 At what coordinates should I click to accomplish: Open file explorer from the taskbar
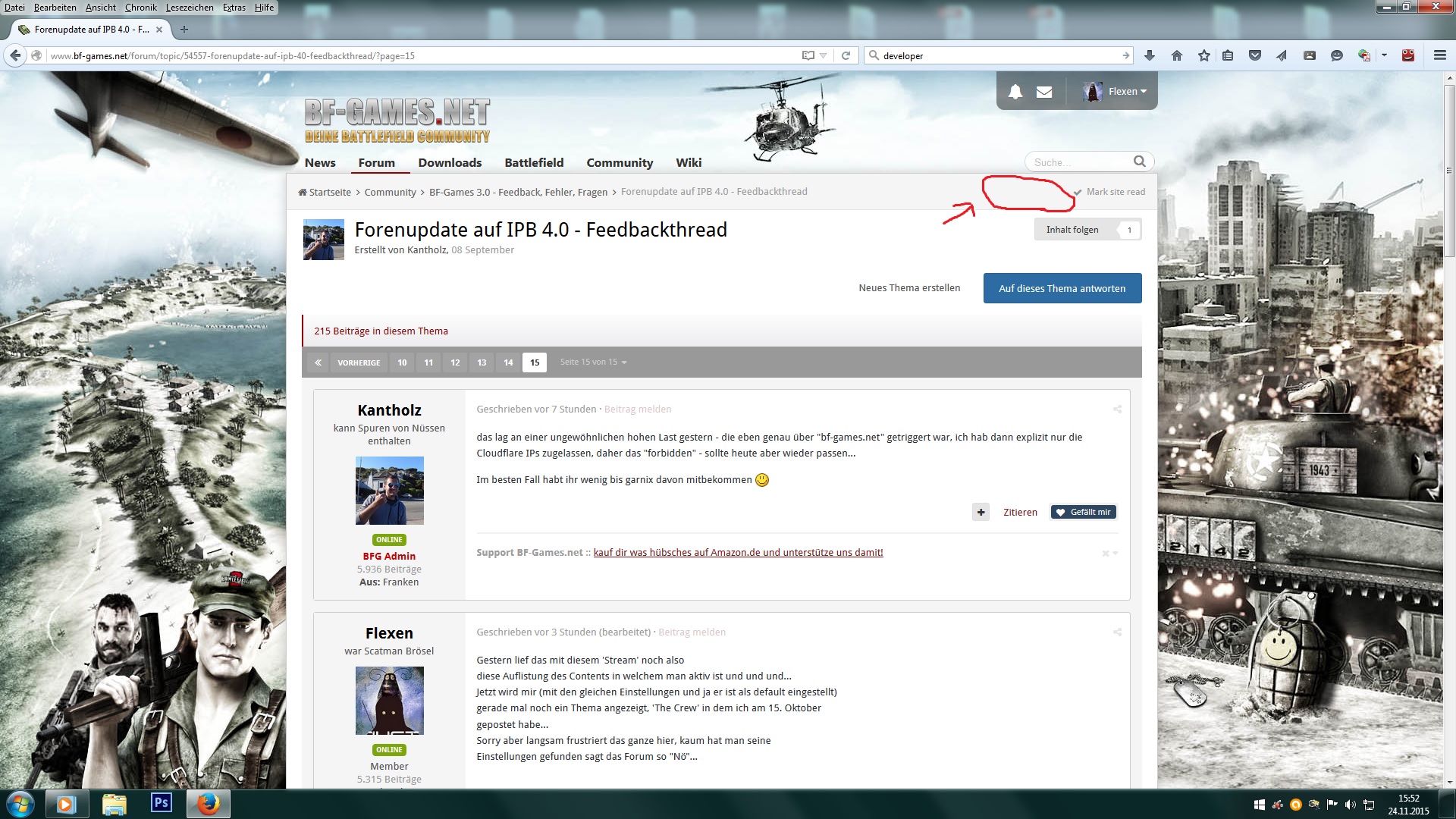114,803
